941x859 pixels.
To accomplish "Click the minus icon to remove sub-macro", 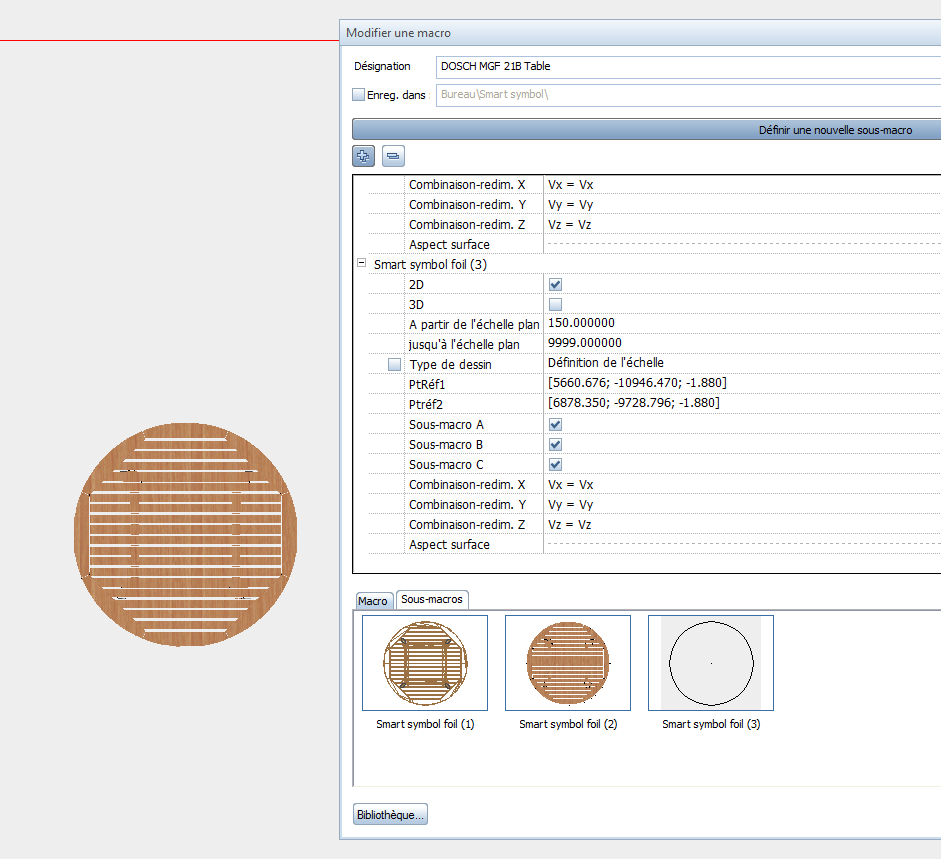I will tap(393, 156).
